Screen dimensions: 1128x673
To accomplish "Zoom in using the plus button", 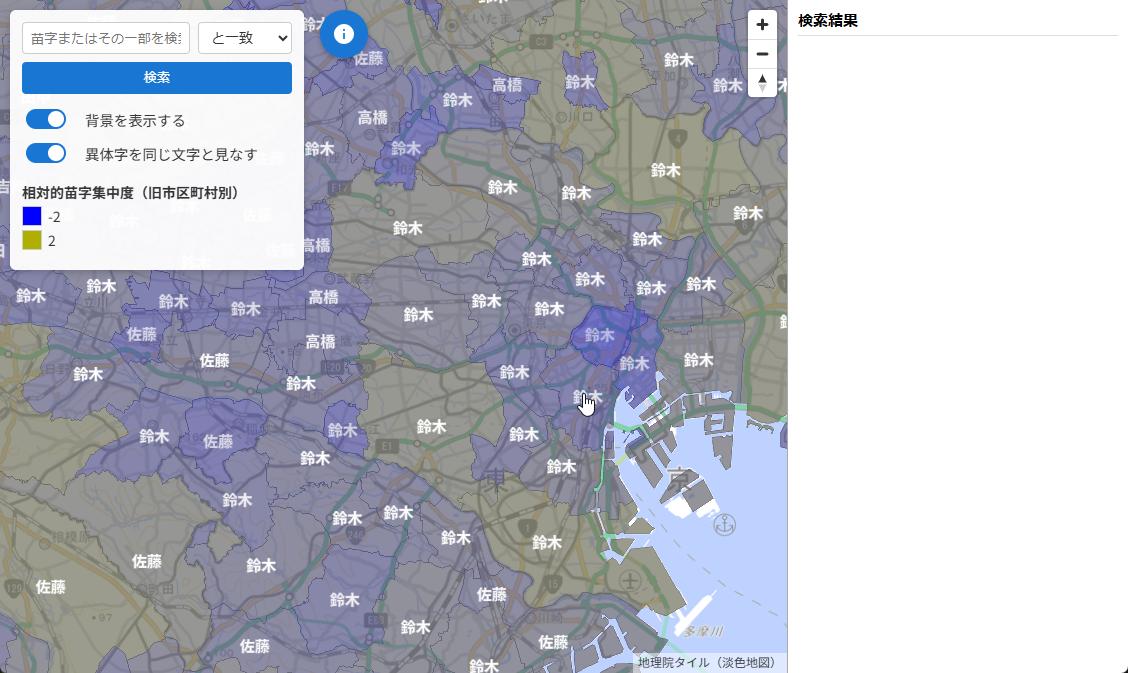I will click(x=761, y=23).
